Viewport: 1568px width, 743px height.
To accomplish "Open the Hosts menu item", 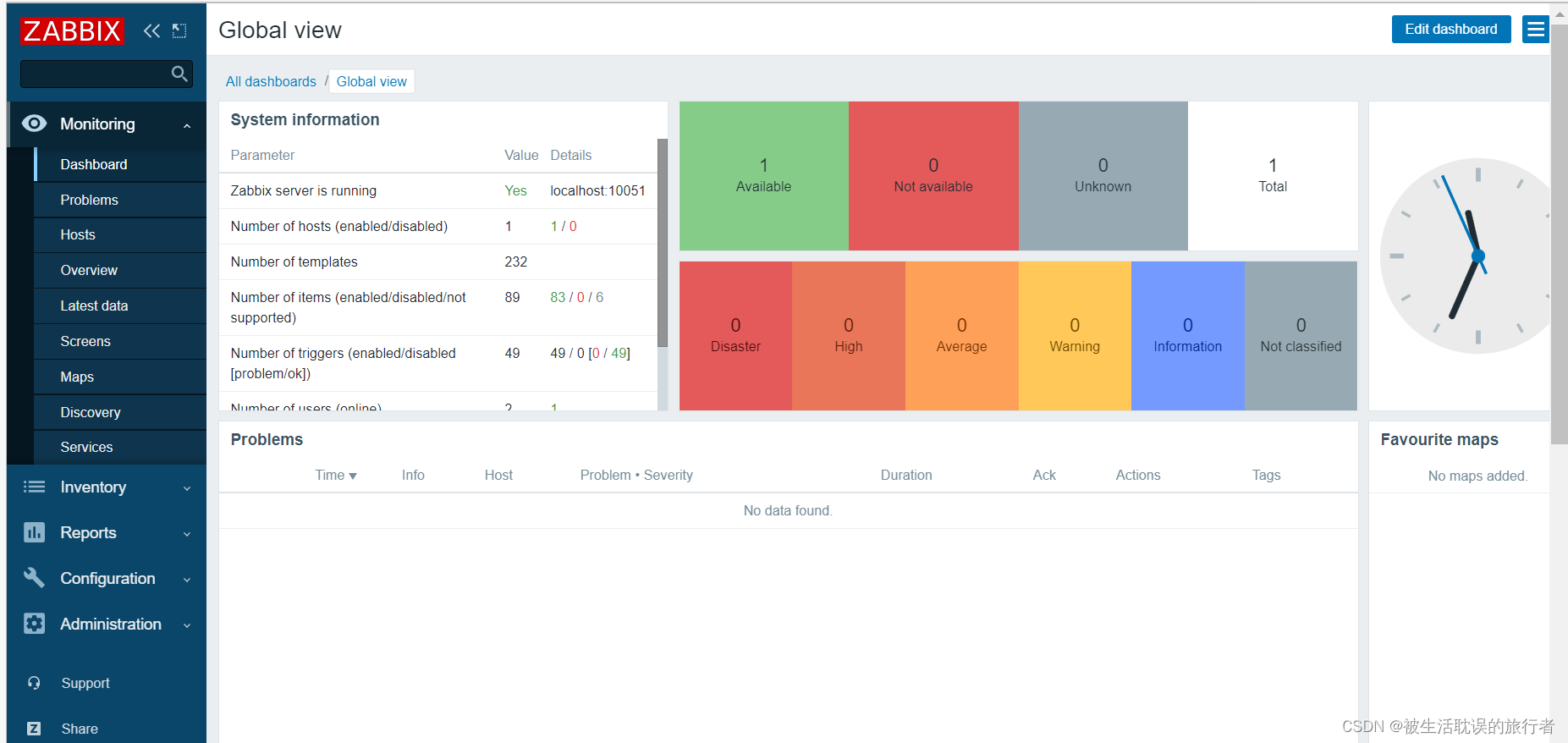I will [120, 234].
